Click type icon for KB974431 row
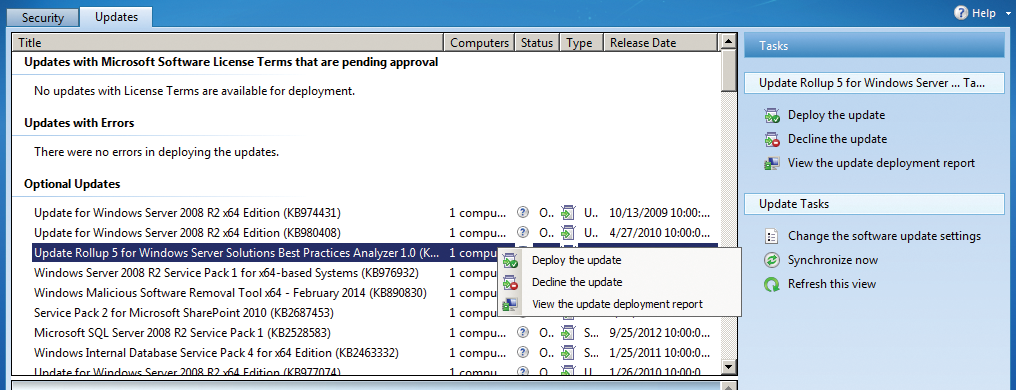 568,212
